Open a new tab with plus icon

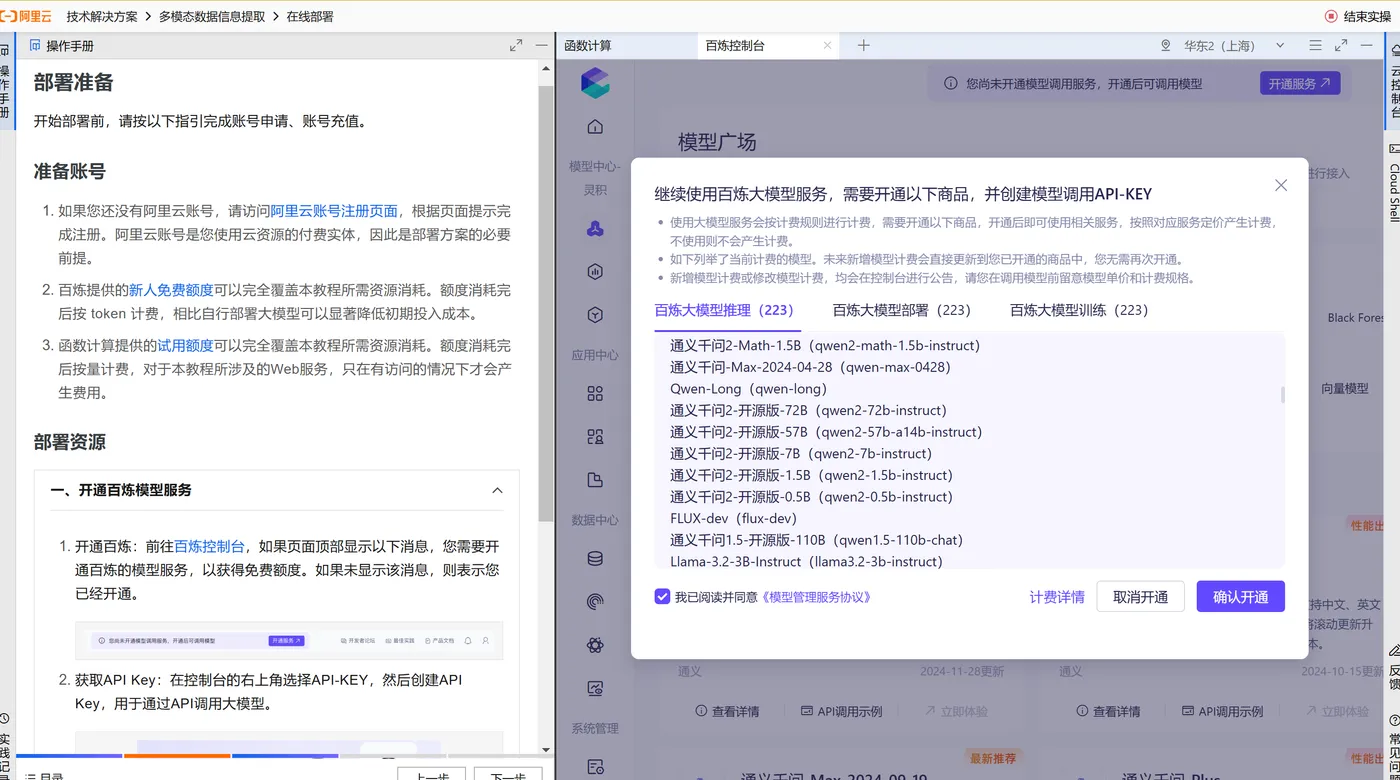864,46
